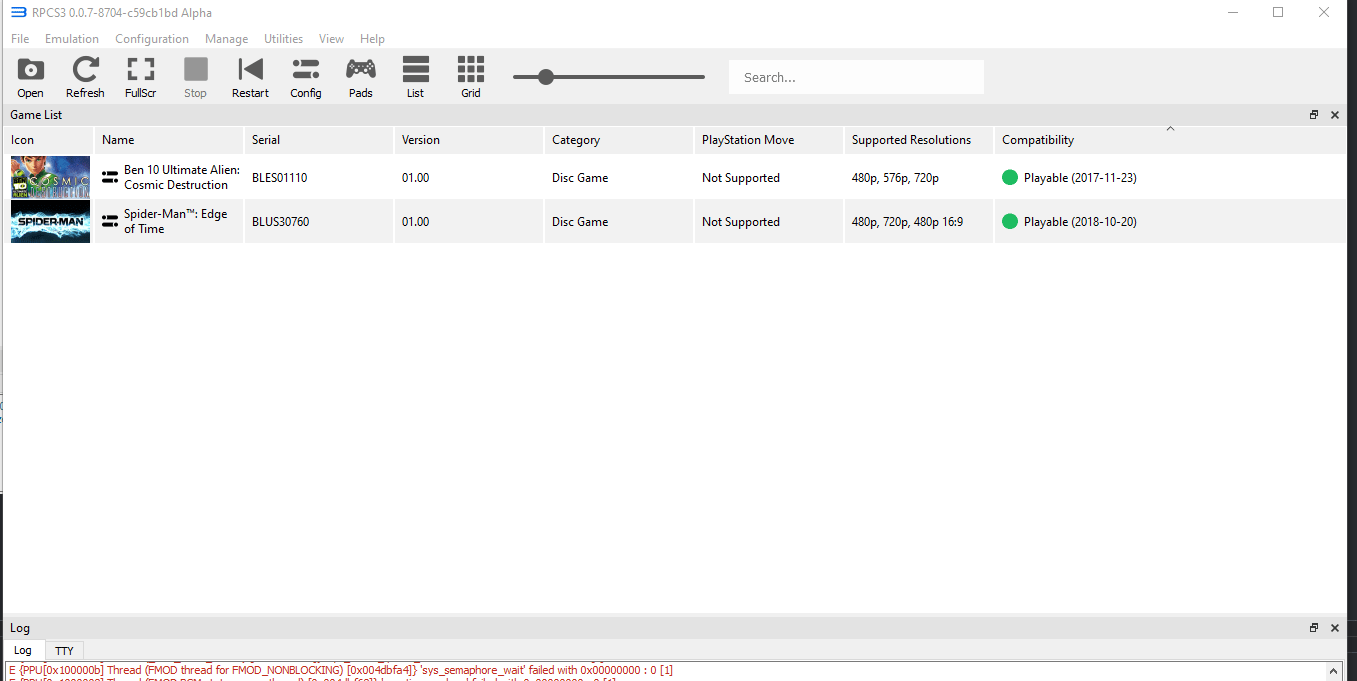The width and height of the screenshot is (1357, 681).
Task: Sort by the Category column header
Action: (619, 140)
